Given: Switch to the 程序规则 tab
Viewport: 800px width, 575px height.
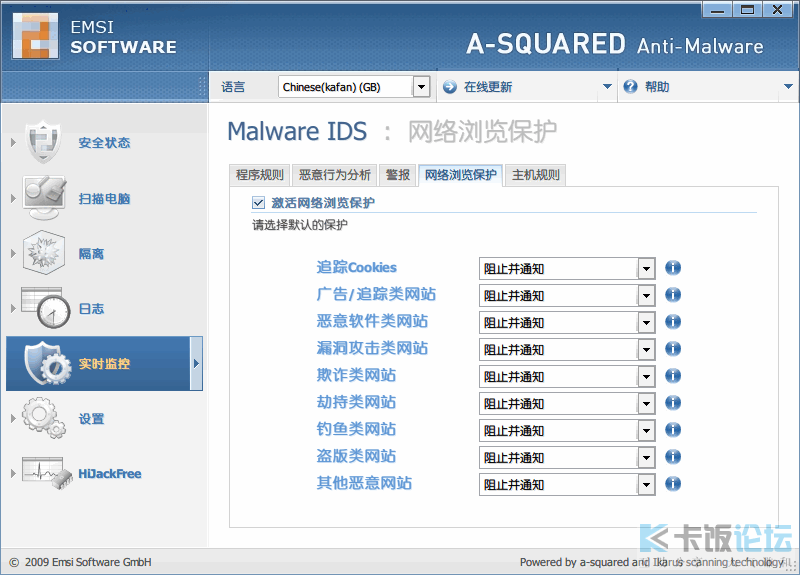Looking at the screenshot, I should 260,175.
